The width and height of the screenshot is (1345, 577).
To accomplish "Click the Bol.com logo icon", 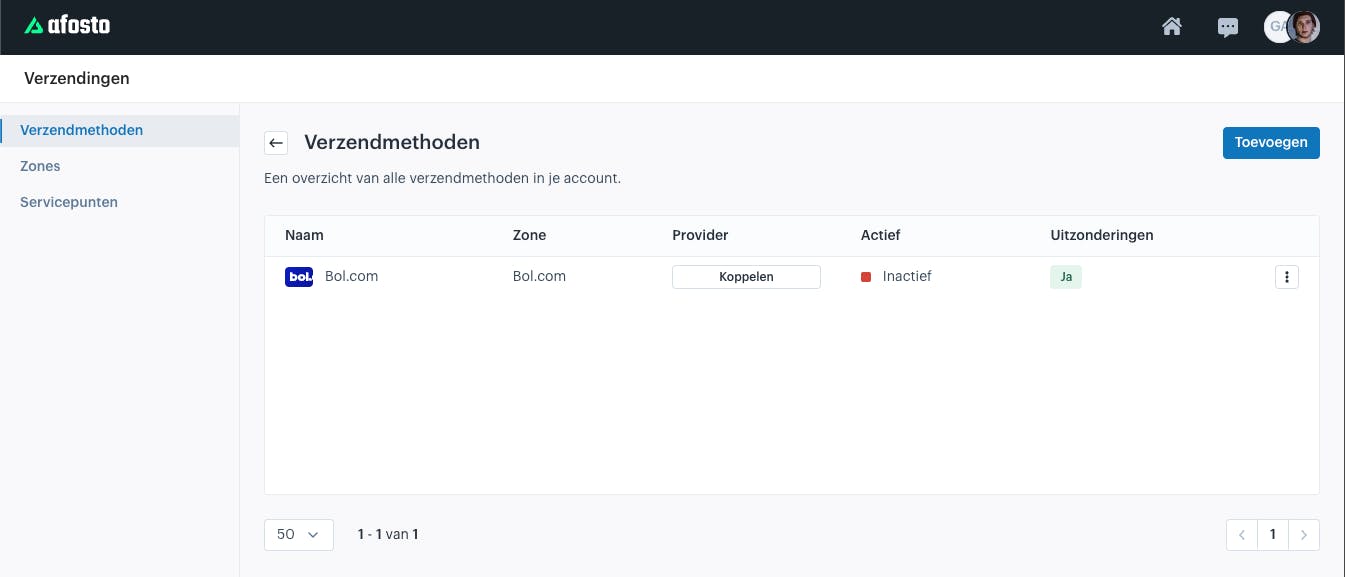I will tap(299, 277).
